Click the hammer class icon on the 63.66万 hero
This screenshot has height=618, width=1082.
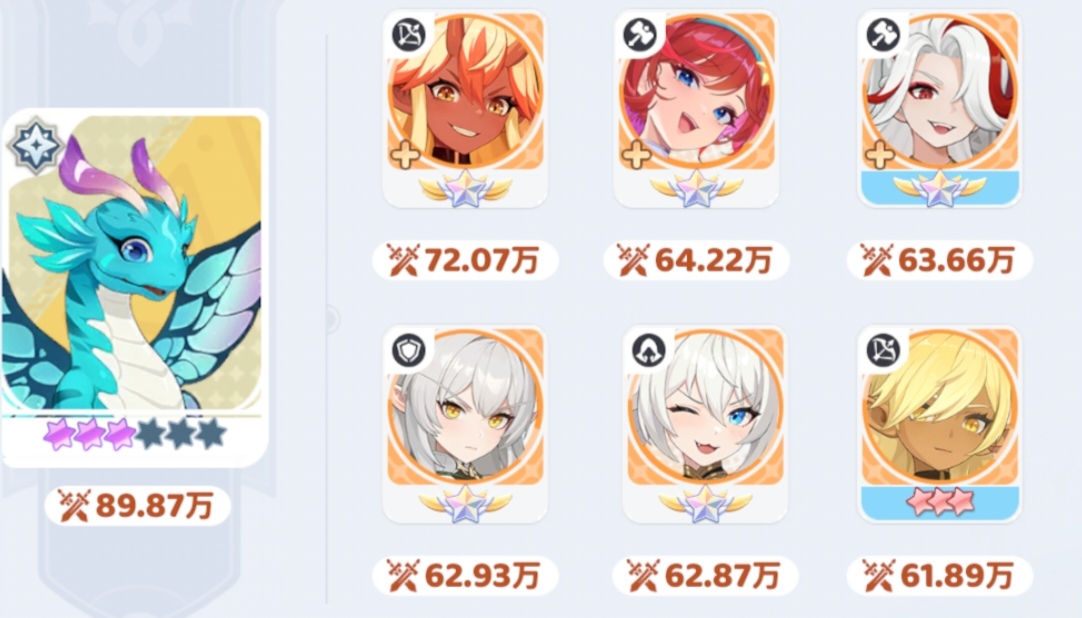883,35
